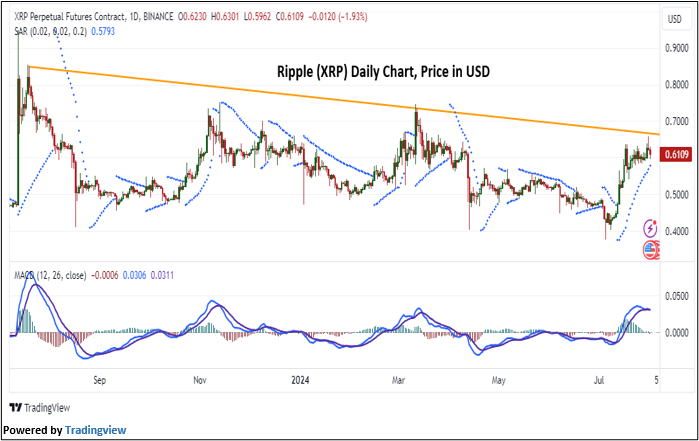Click the MACD histogram value -0.0006
Viewport: 699px width, 441px height.
[105, 276]
